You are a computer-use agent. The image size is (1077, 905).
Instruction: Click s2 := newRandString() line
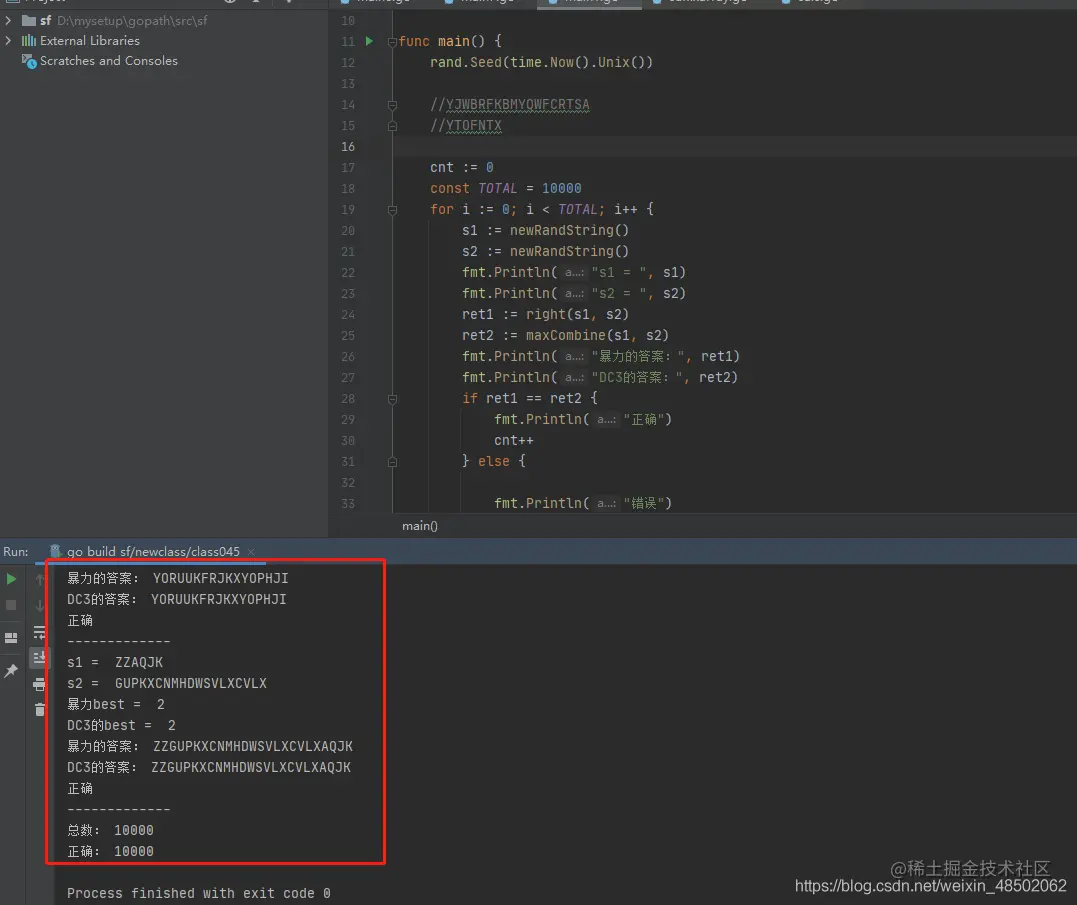coord(545,252)
